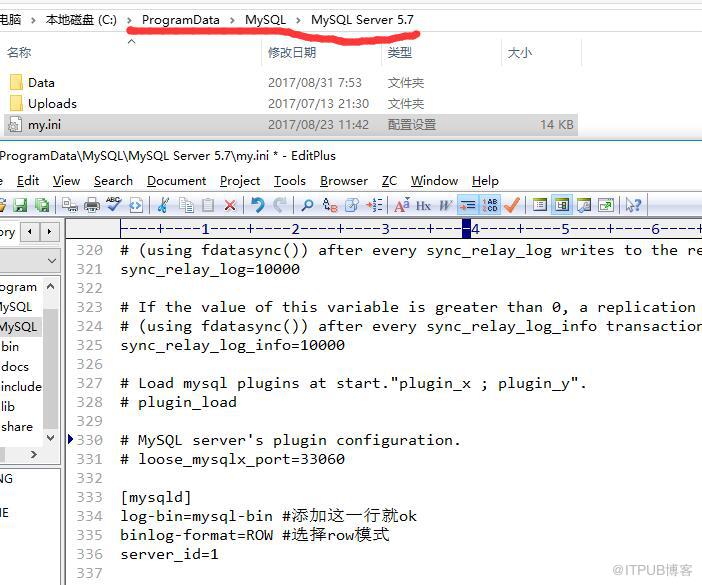Click the Save icon in EditPlus toolbar
The width and height of the screenshot is (702, 585).
coord(20,205)
